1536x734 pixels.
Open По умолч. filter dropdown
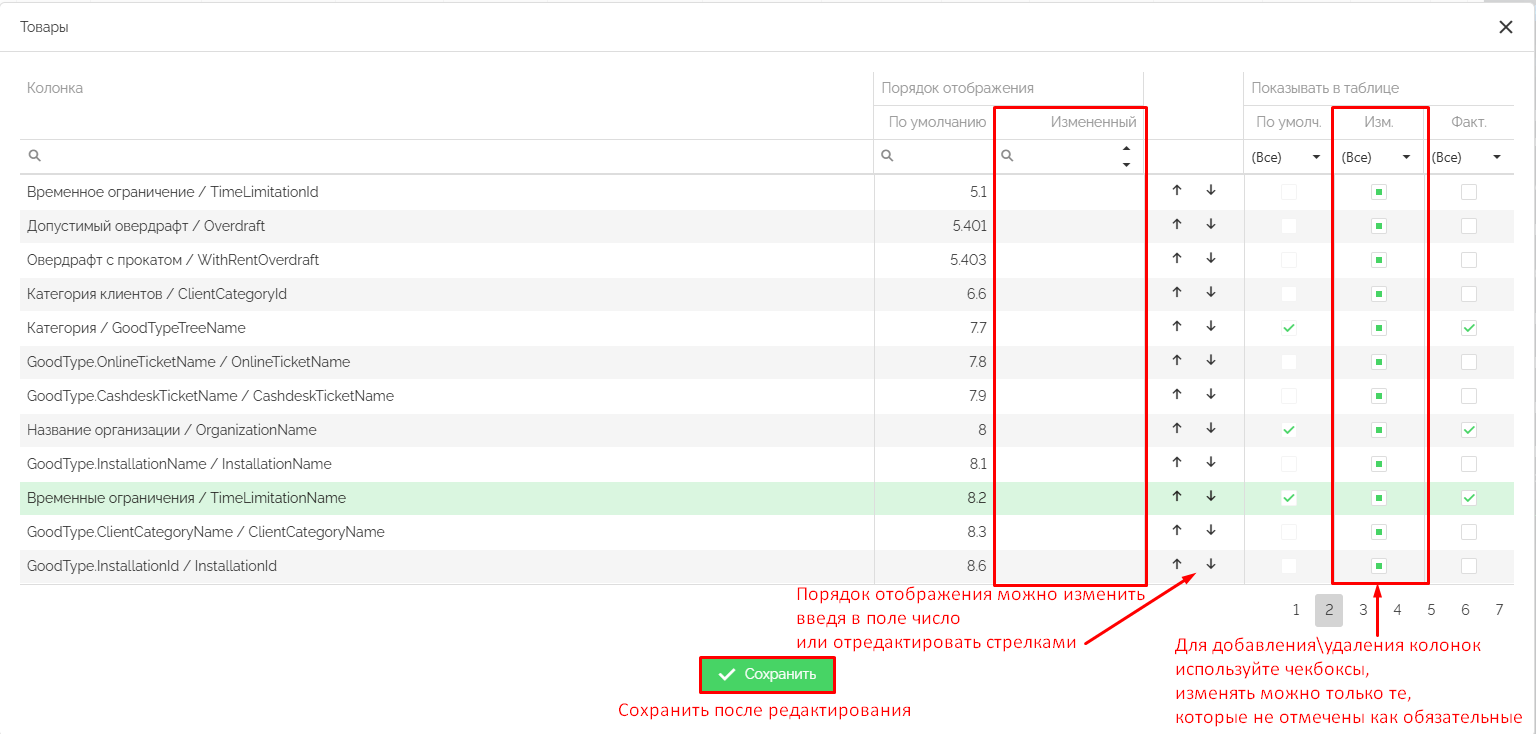point(1288,157)
